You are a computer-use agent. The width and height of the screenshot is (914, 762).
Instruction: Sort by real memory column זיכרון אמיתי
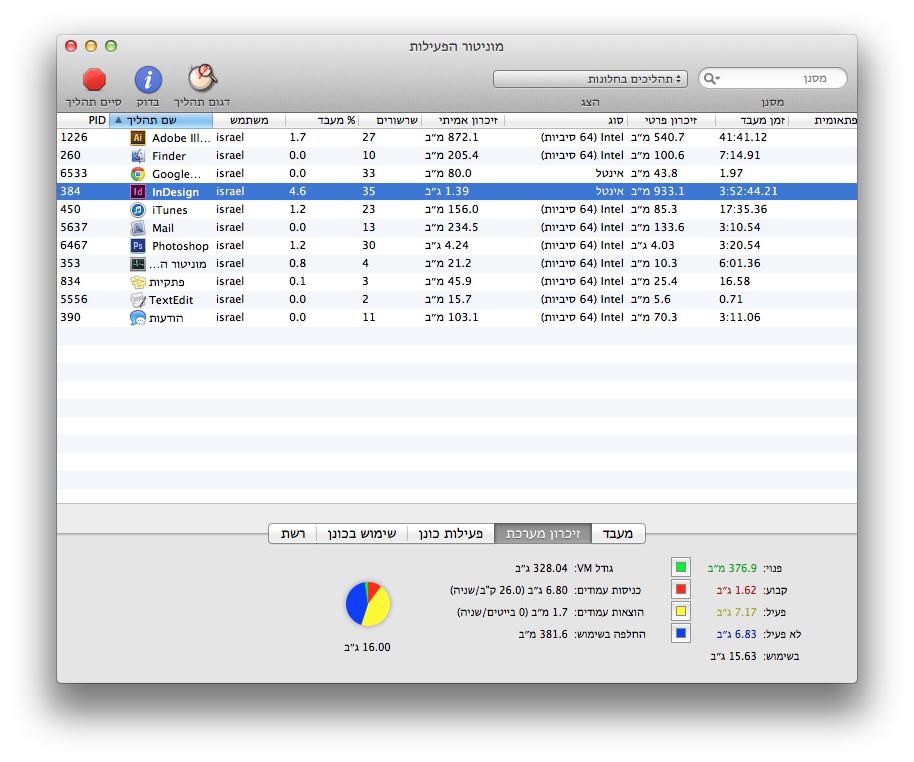[x=463, y=120]
